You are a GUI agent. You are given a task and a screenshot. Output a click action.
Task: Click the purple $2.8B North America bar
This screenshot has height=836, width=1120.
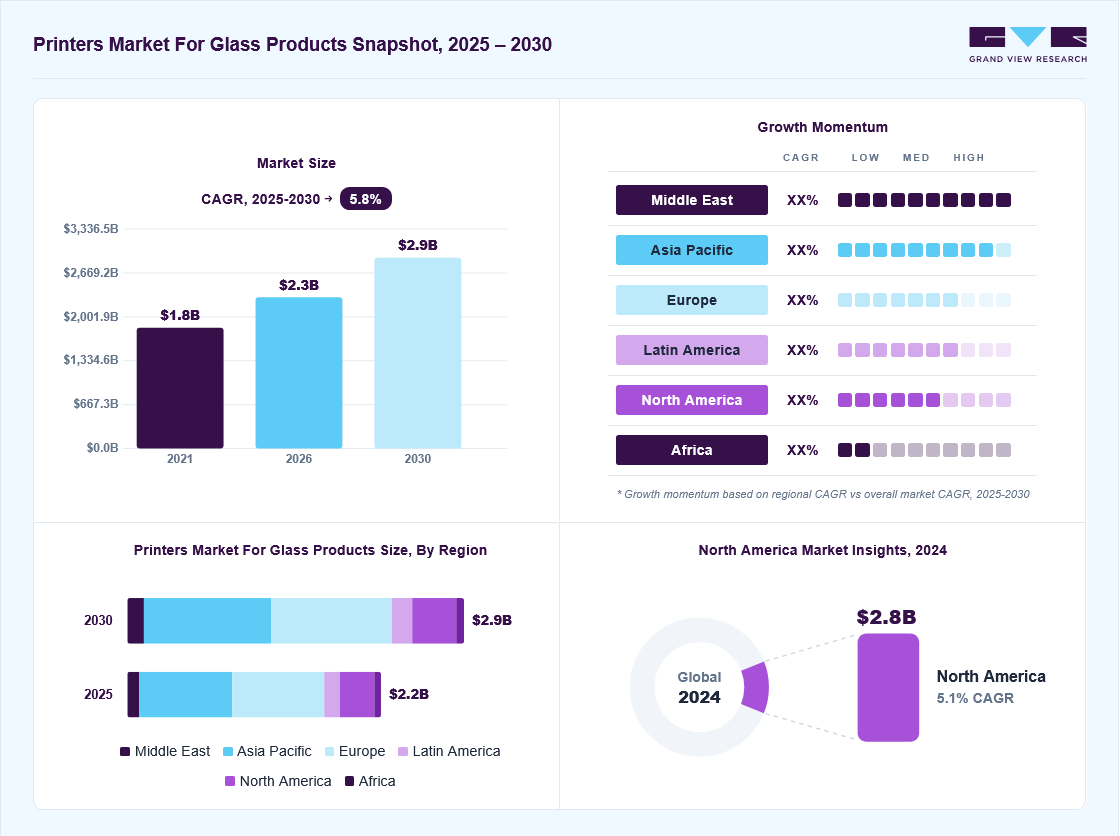point(888,687)
